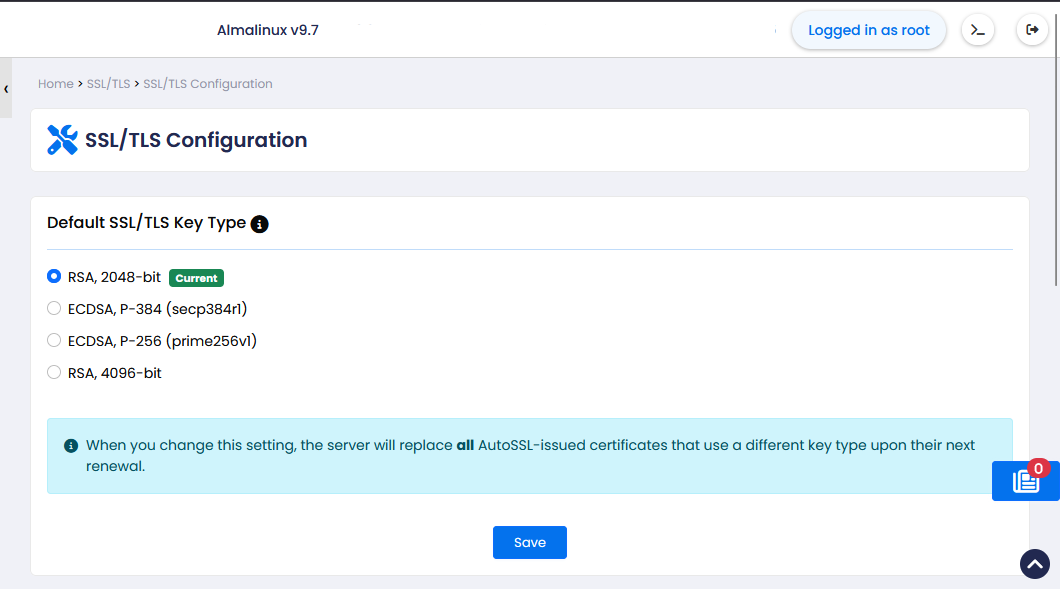
Task: Click the Logged in as root button
Action: [869, 30]
